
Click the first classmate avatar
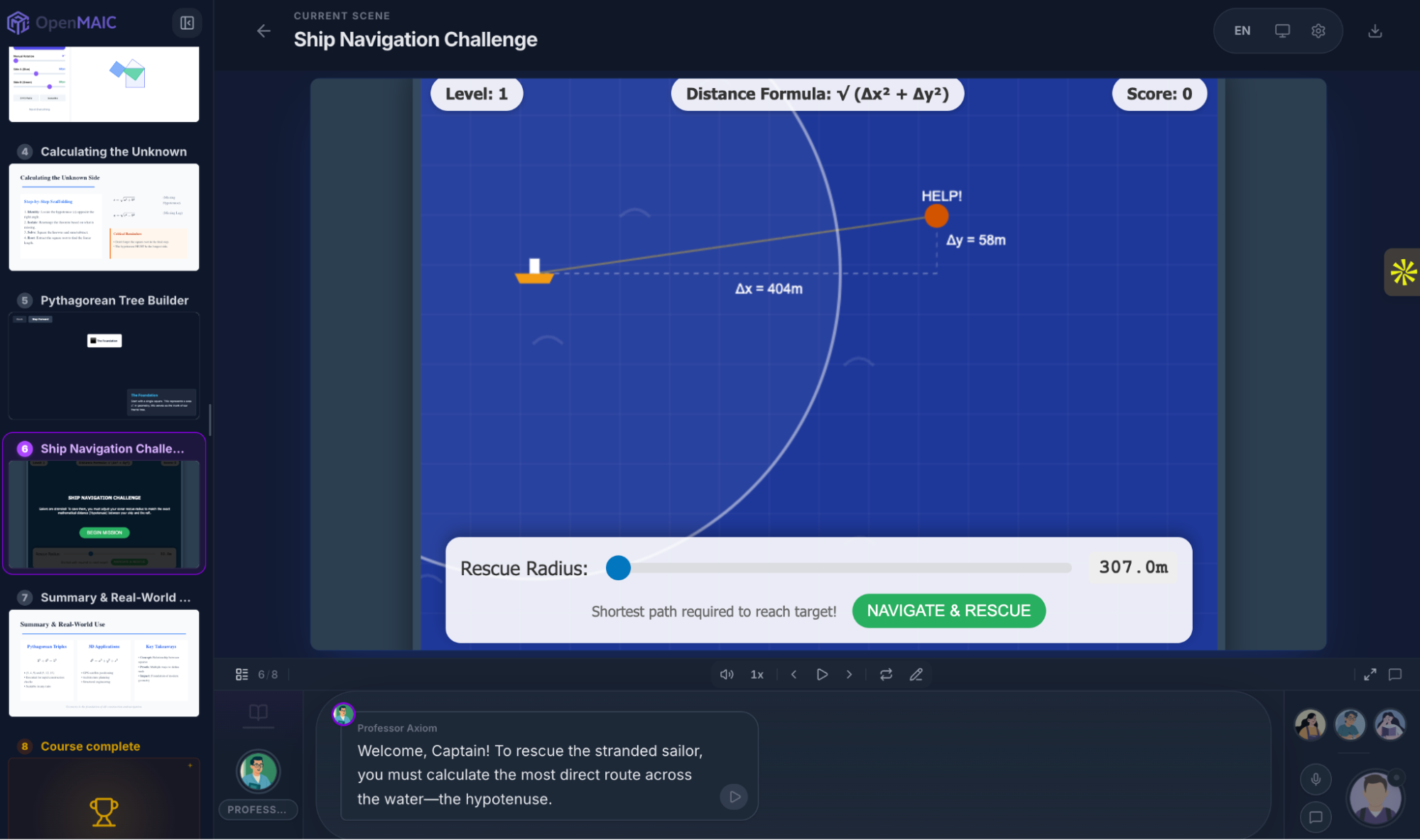point(1311,724)
